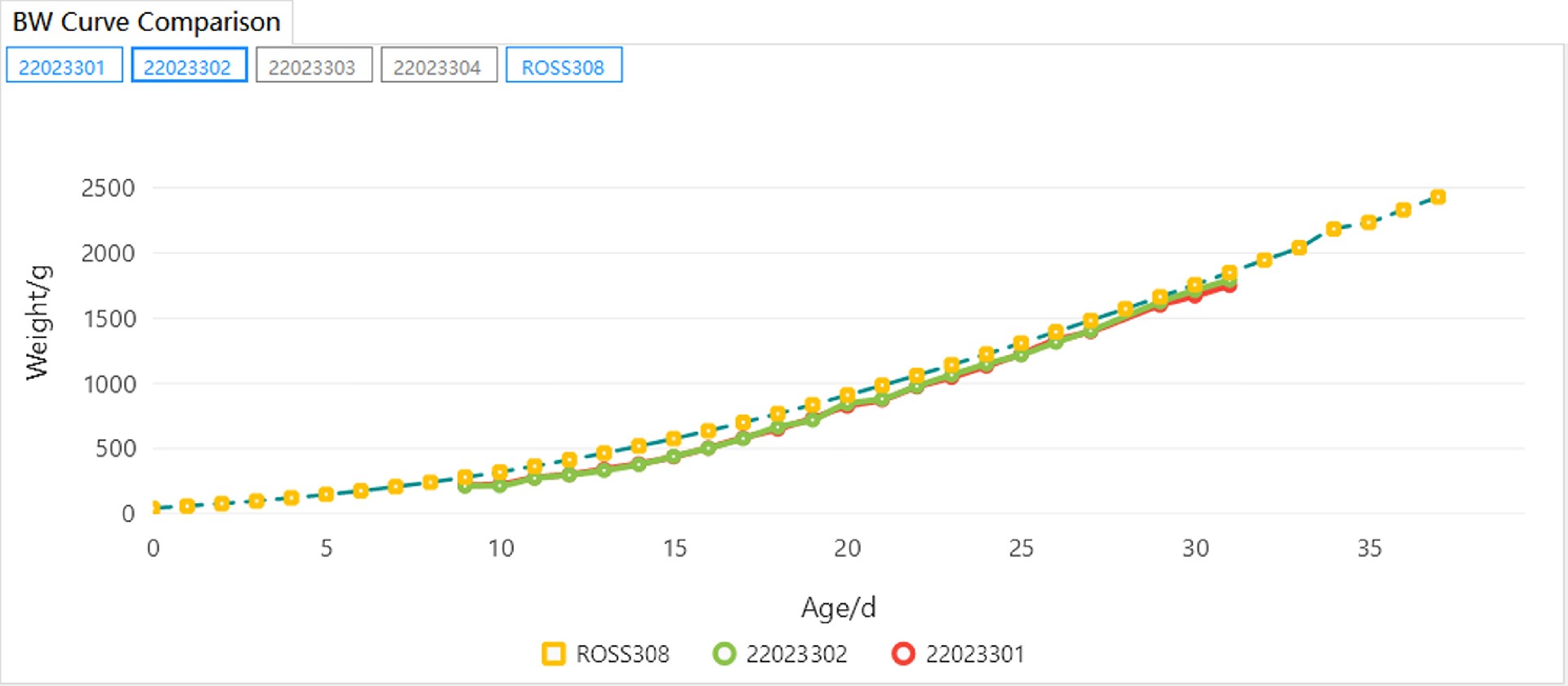Viewport: 1568px width, 686px height.
Task: Toggle the 22023302 series button
Action: (x=189, y=66)
